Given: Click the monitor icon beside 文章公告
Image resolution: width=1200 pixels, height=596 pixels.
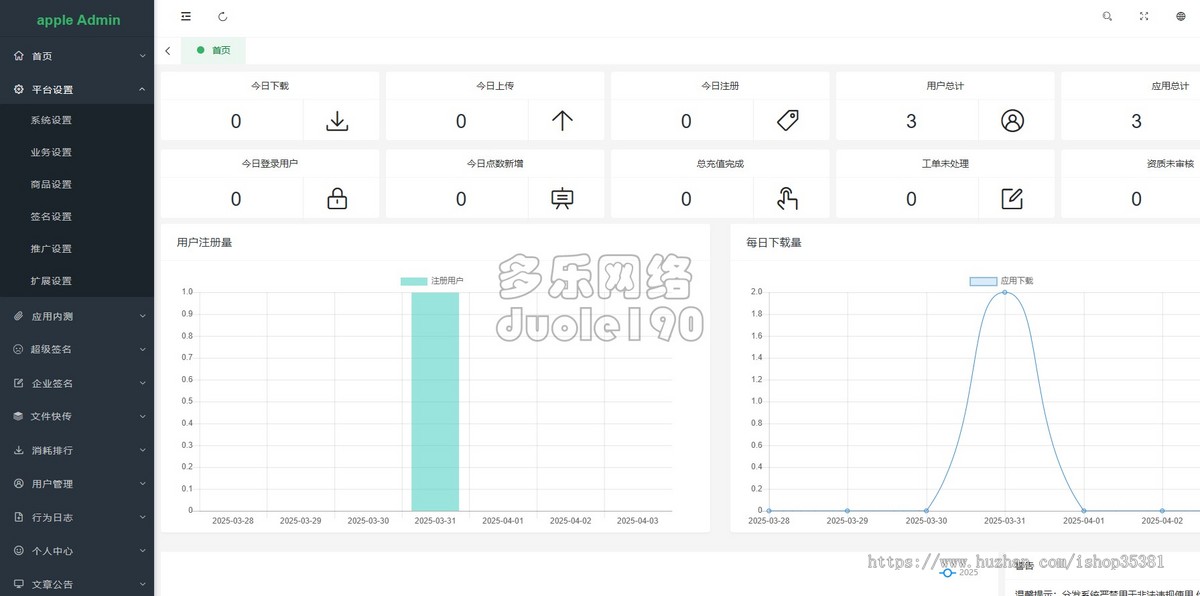Looking at the screenshot, I should pos(19,584).
